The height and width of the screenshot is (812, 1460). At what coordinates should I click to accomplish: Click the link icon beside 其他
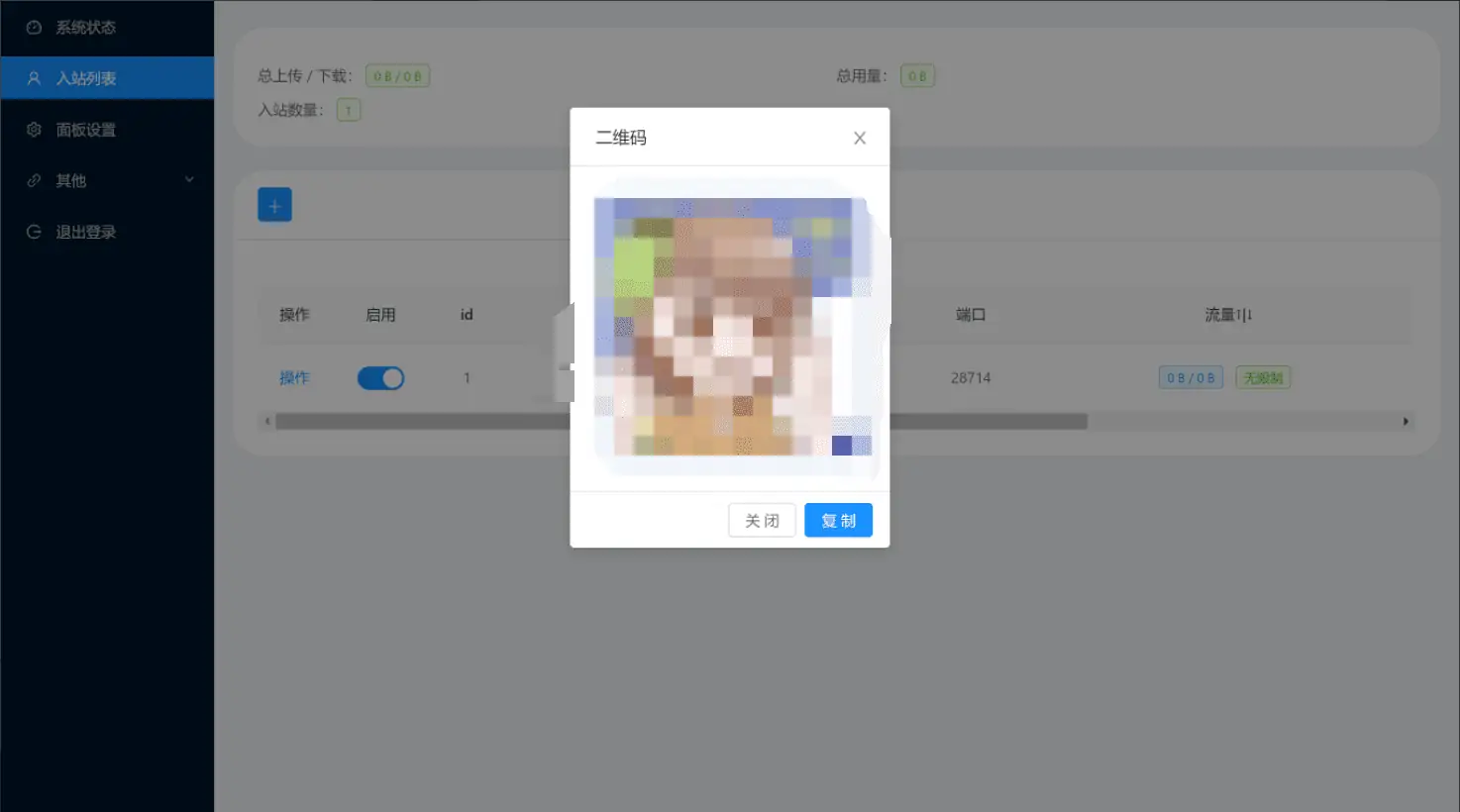pos(33,180)
